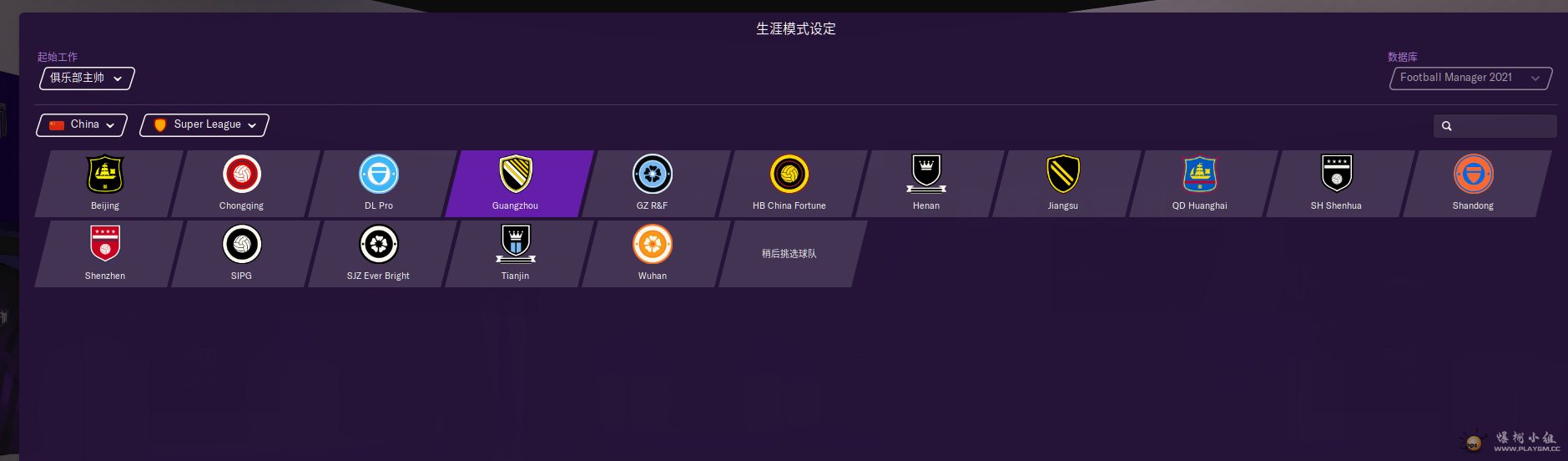1568x461 pixels.
Task: Click the Chongqing team name label
Action: coord(242,205)
